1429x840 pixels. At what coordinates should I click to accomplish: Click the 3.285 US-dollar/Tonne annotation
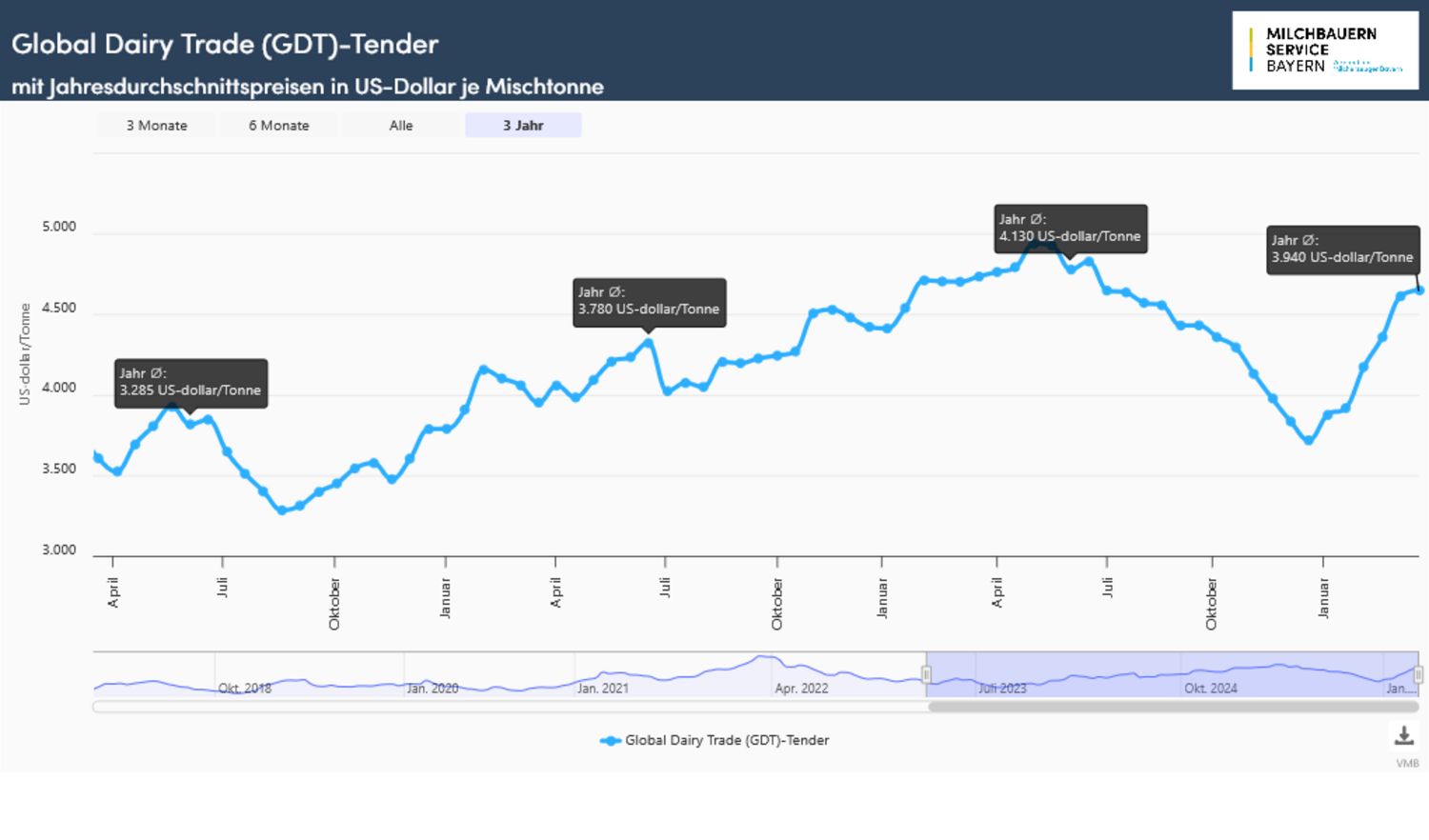pos(191,382)
